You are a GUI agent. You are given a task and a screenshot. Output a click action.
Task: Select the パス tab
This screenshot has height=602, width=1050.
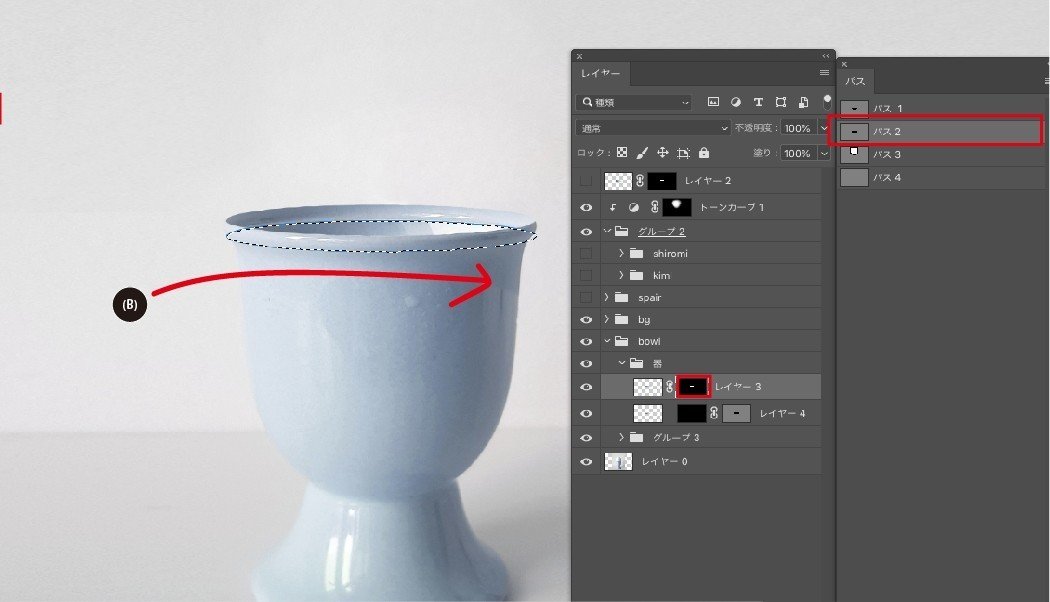855,81
